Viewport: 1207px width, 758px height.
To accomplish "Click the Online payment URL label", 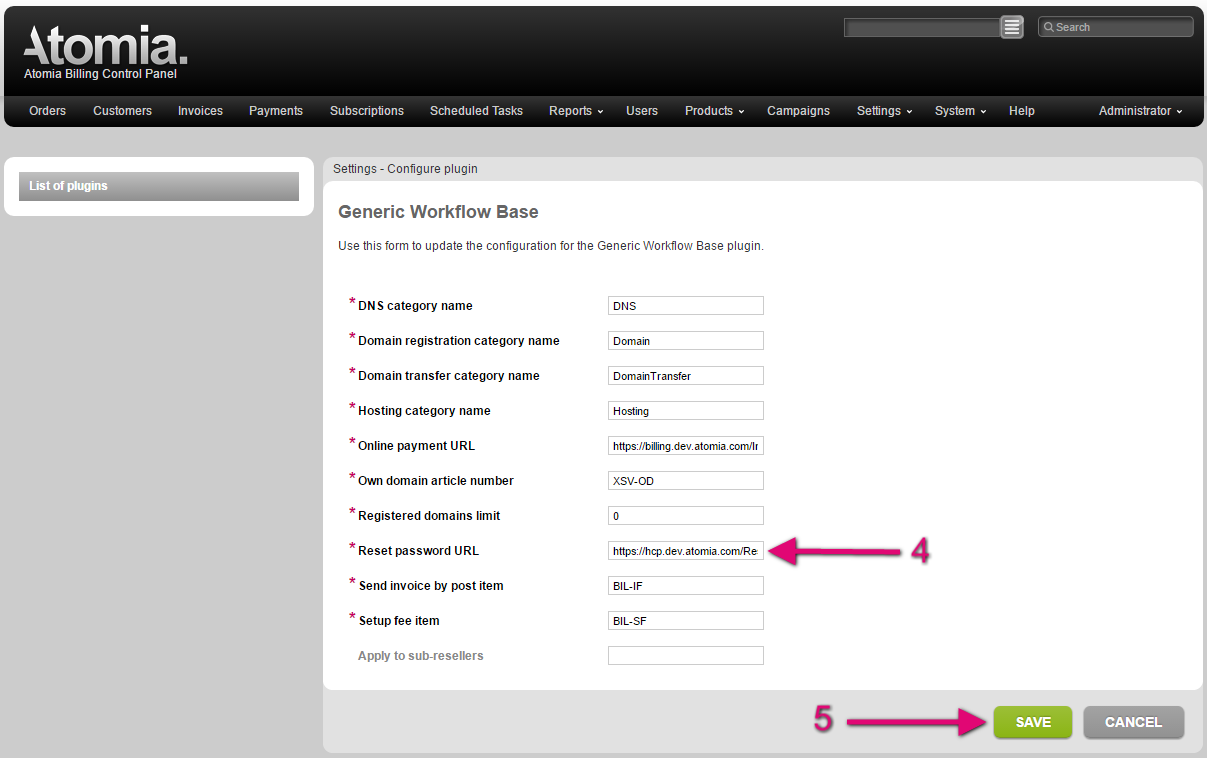I will (416, 446).
